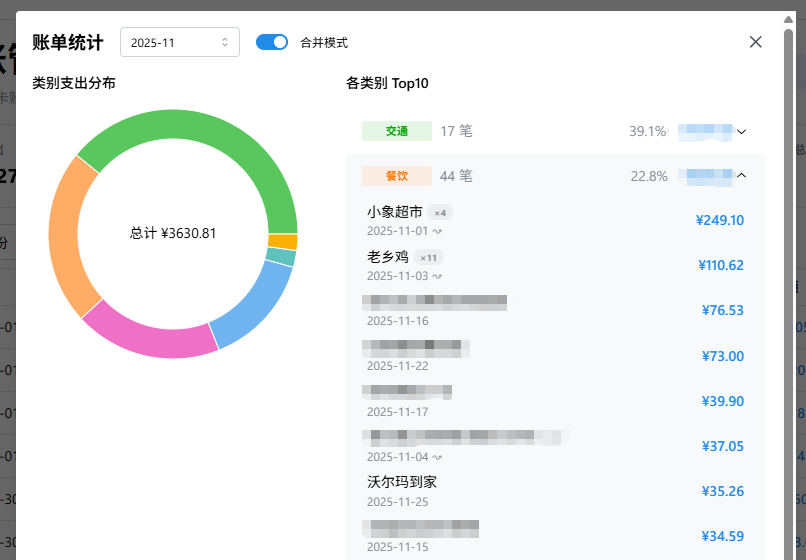Click trend icon beside date 2025-11-03
Viewport: 806px width, 560px height.
pos(437,276)
